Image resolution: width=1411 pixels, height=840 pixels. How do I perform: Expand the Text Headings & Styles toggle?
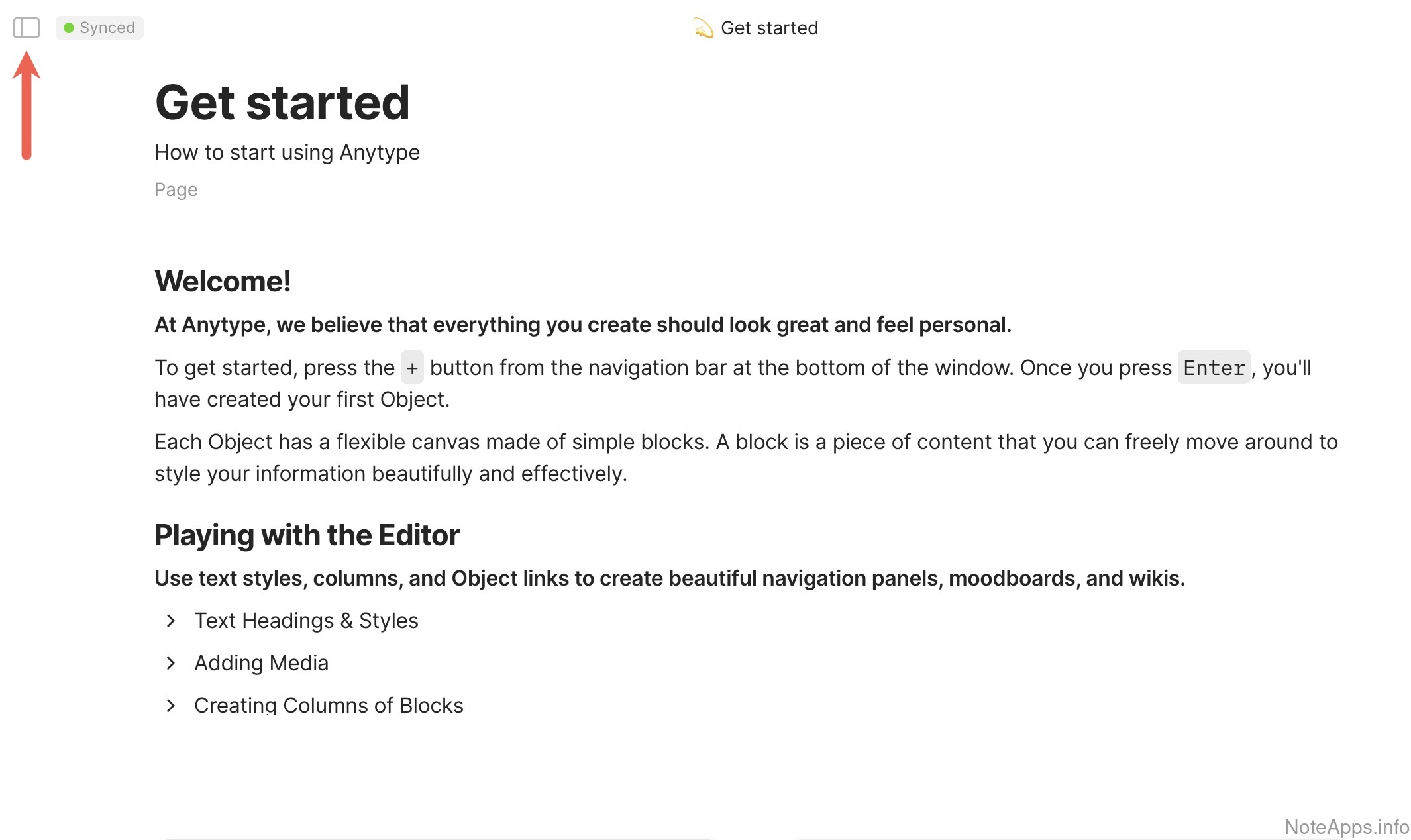click(171, 621)
